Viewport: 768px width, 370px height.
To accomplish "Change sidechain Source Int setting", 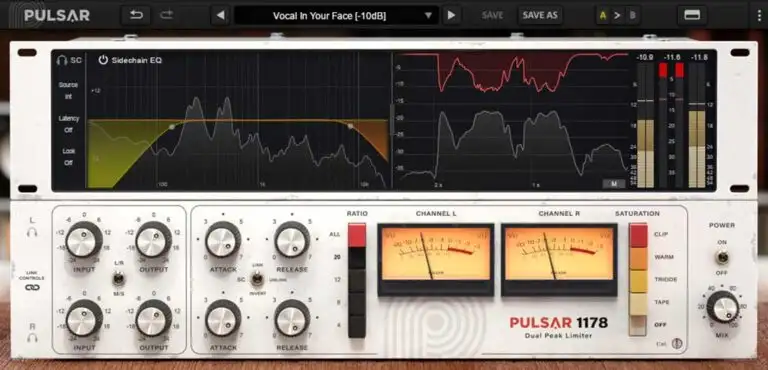I will pos(69,91).
